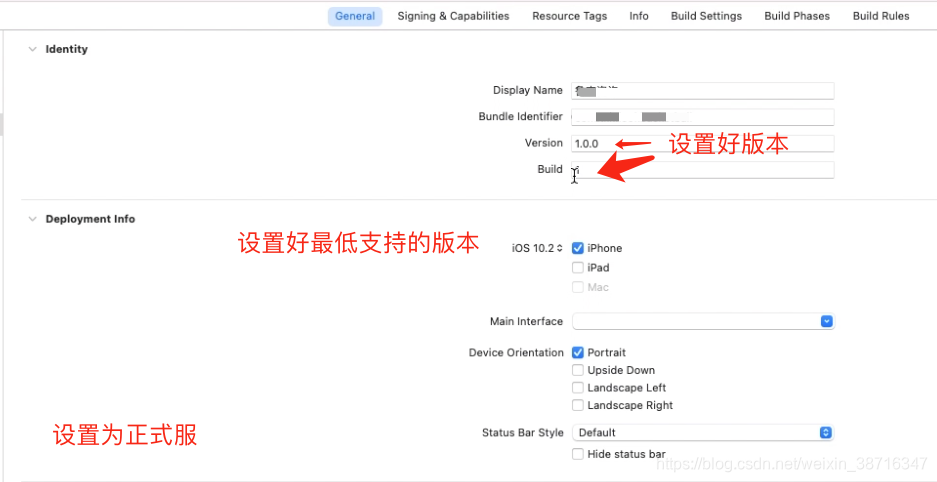This screenshot has height=482, width=937.
Task: Switch to the Info tab
Action: pyautogui.click(x=639, y=16)
